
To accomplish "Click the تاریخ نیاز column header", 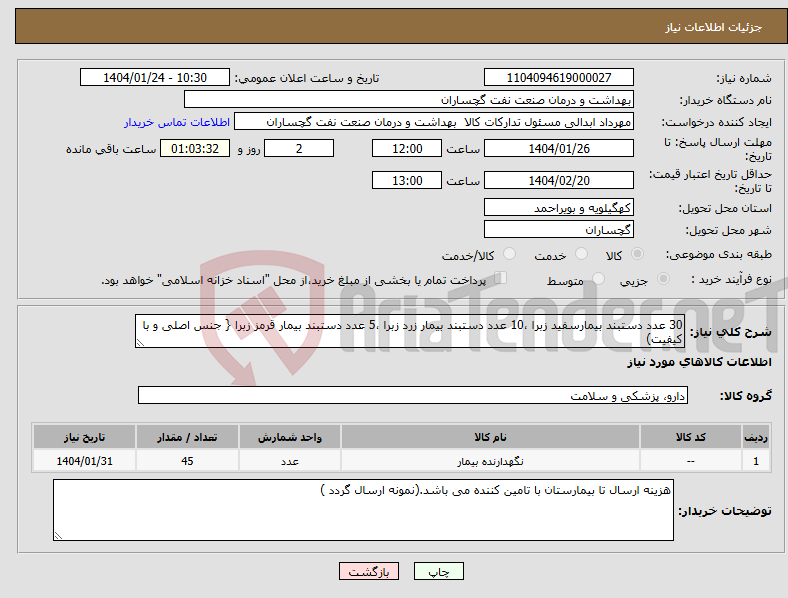I will (x=84, y=437).
